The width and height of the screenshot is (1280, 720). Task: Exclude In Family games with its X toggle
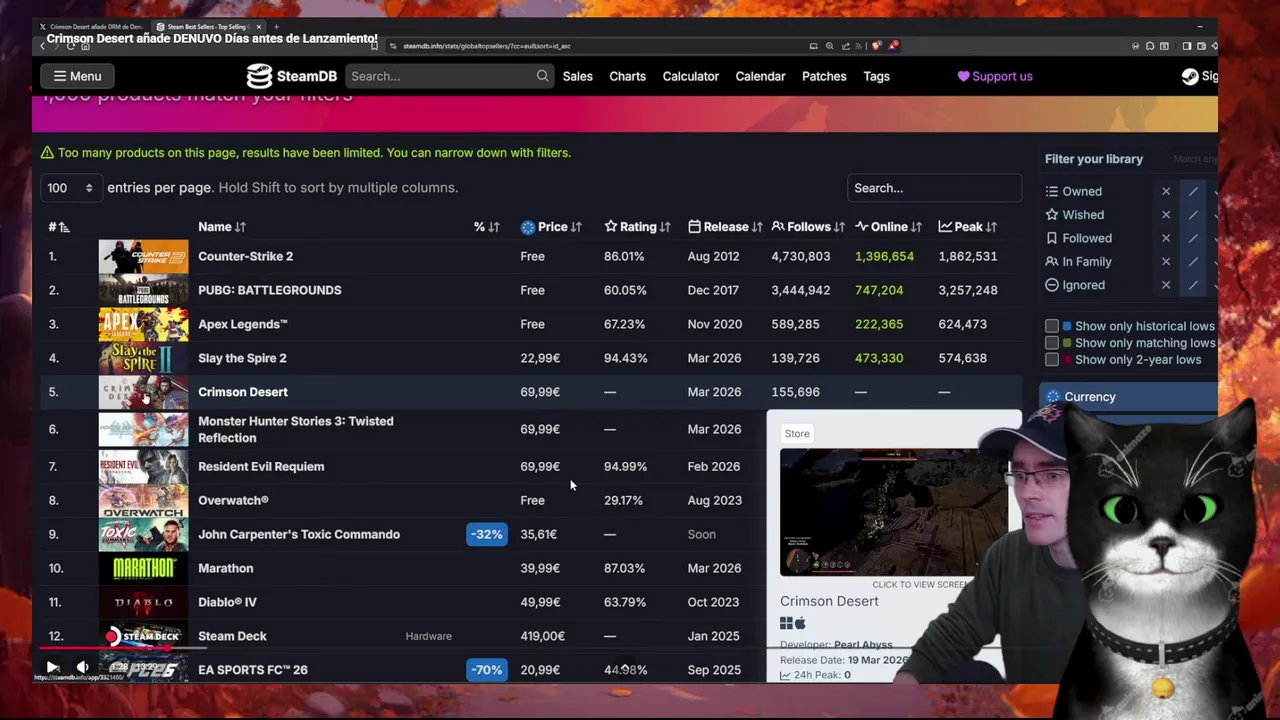coord(1166,262)
